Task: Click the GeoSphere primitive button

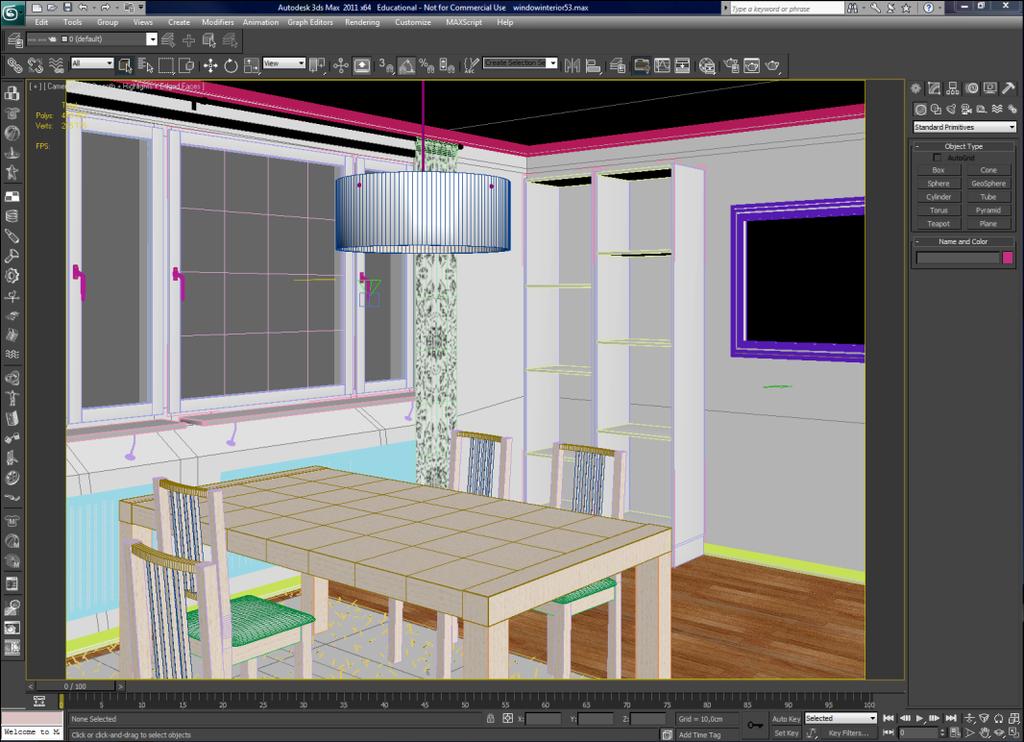Action: pyautogui.click(x=988, y=184)
